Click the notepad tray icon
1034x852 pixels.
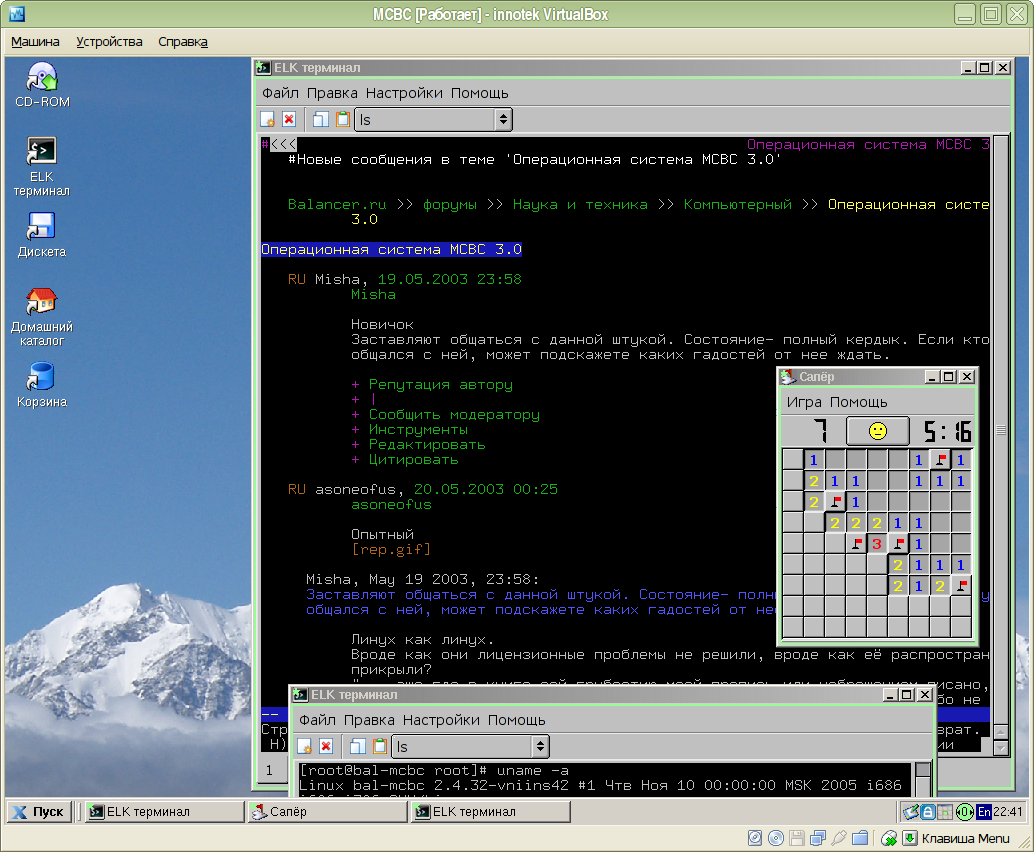tap(911, 812)
